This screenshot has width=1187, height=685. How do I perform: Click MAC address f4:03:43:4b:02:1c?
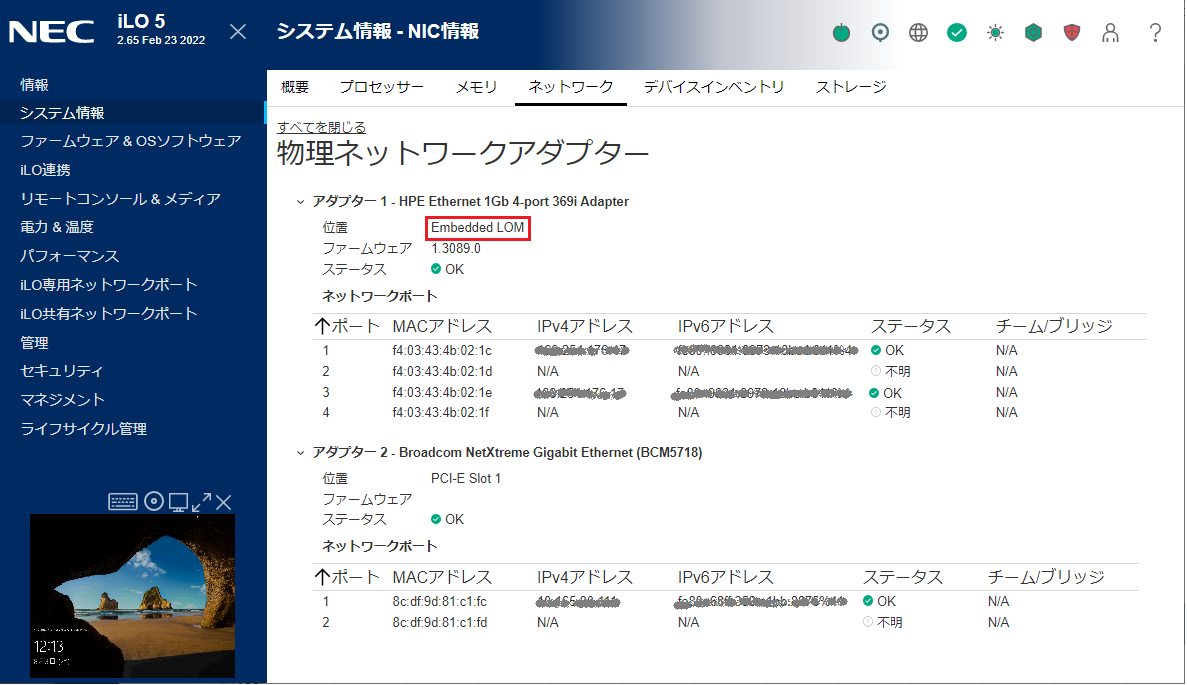click(x=442, y=350)
